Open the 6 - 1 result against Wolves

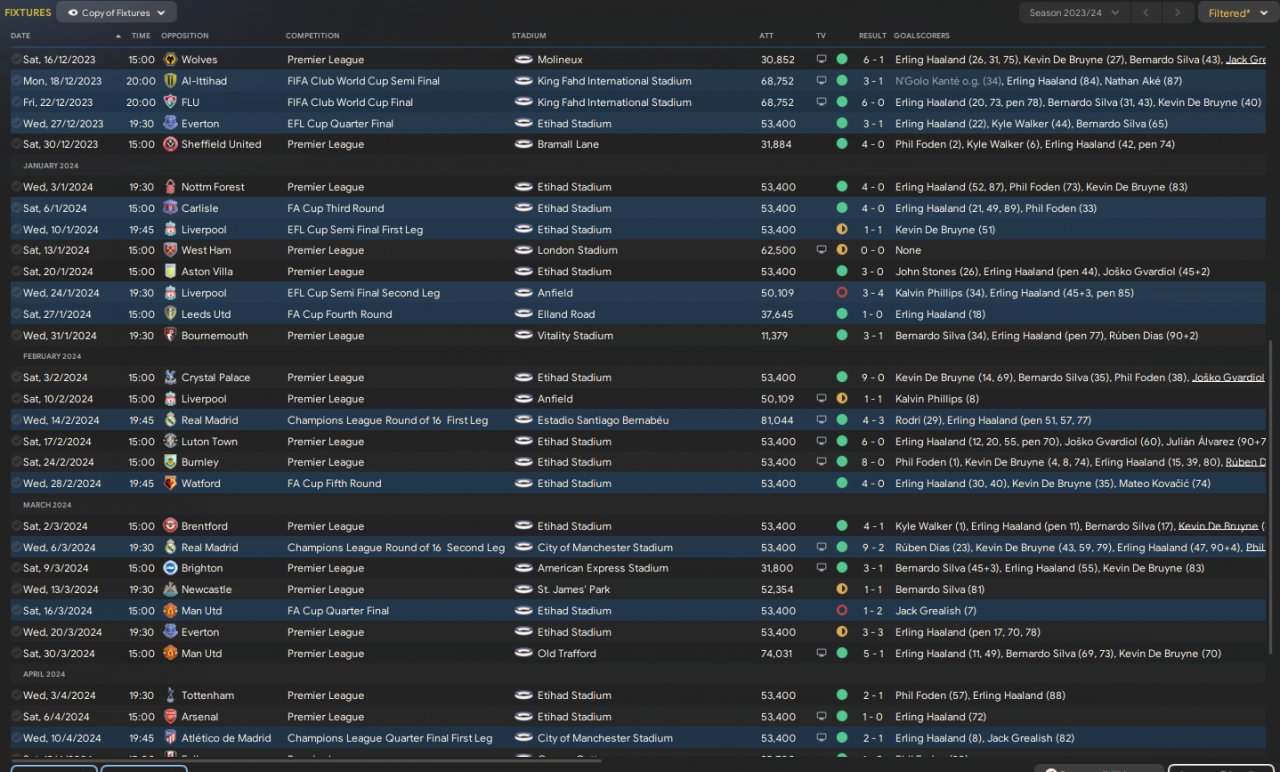(873, 60)
